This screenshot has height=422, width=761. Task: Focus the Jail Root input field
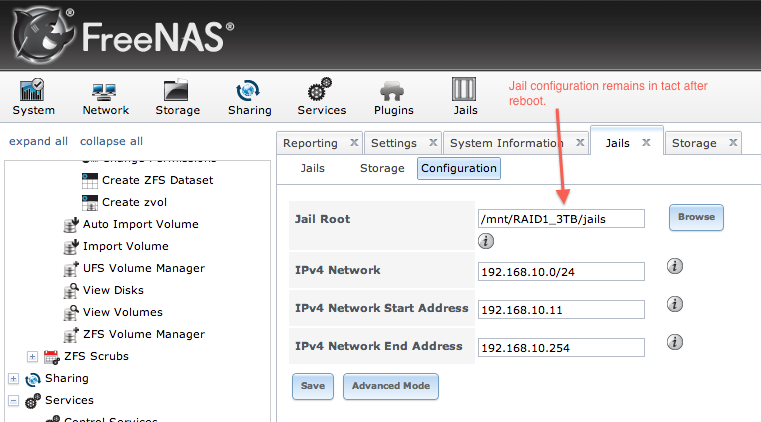click(x=561, y=219)
